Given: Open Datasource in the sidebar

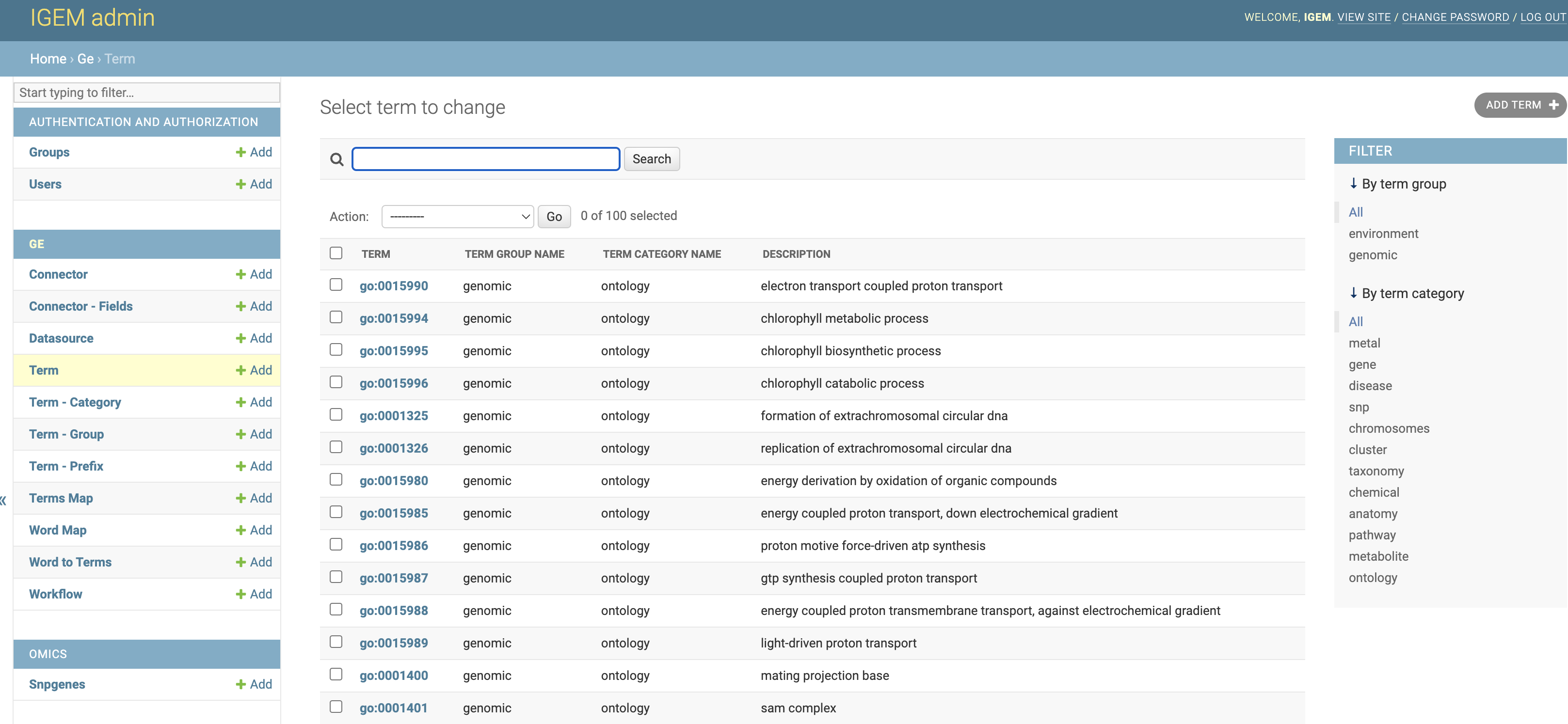Looking at the screenshot, I should tap(62, 338).
